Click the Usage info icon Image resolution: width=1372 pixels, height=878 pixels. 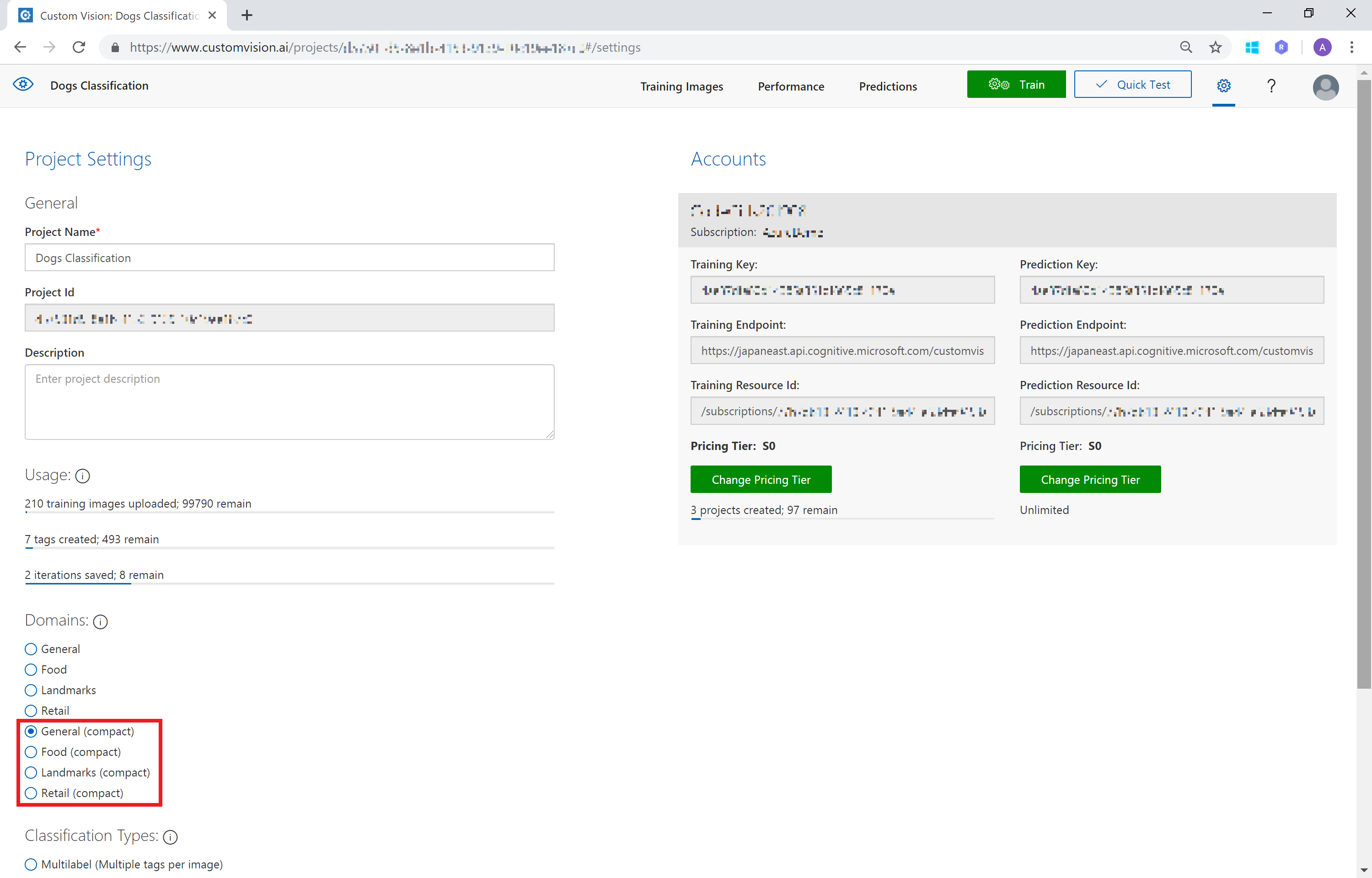click(x=83, y=476)
